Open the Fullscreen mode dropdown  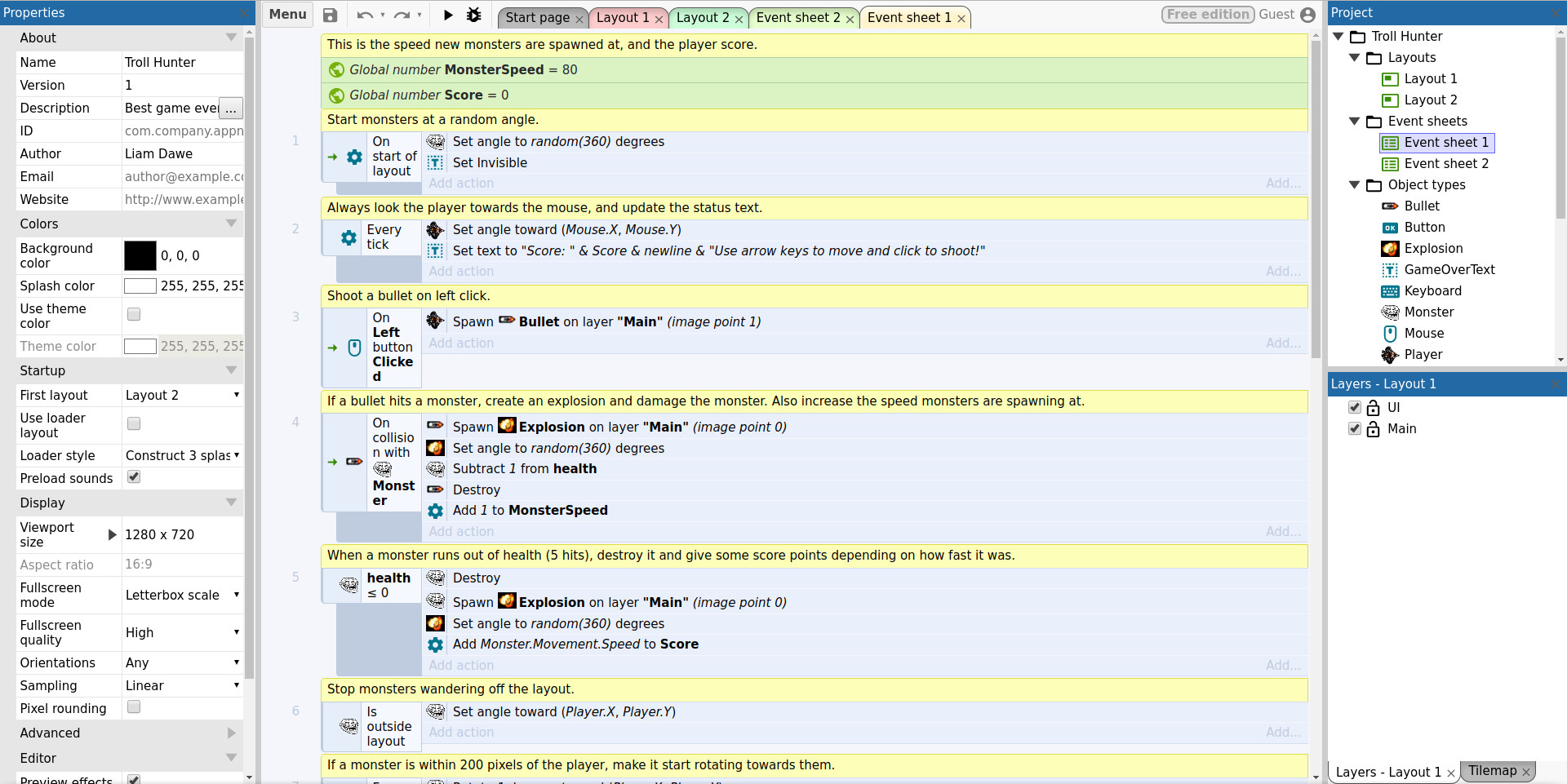(183, 596)
